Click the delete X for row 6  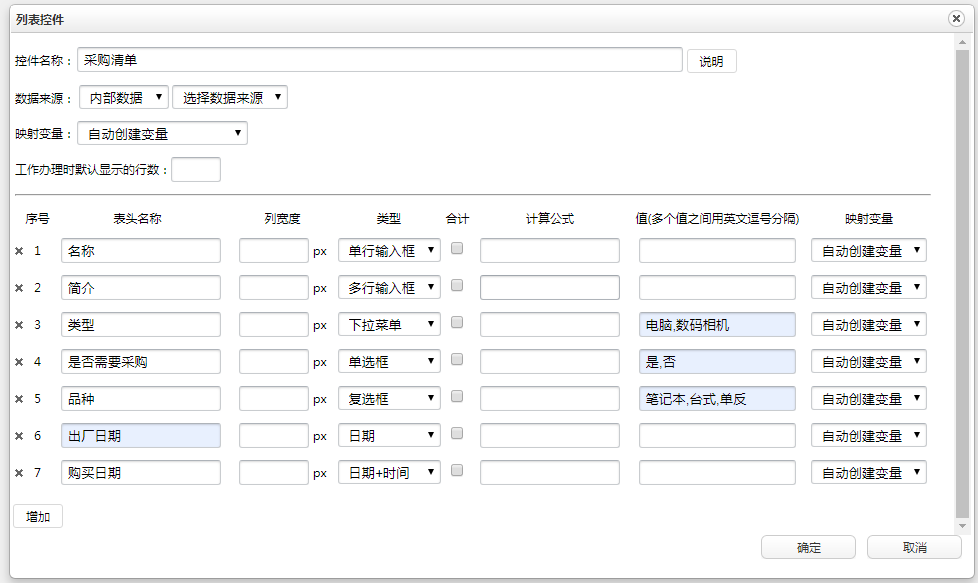pyautogui.click(x=19, y=436)
